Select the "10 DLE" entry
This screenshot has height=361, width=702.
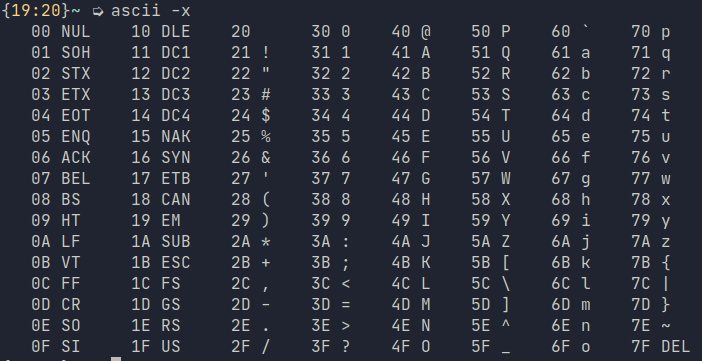click(161, 31)
